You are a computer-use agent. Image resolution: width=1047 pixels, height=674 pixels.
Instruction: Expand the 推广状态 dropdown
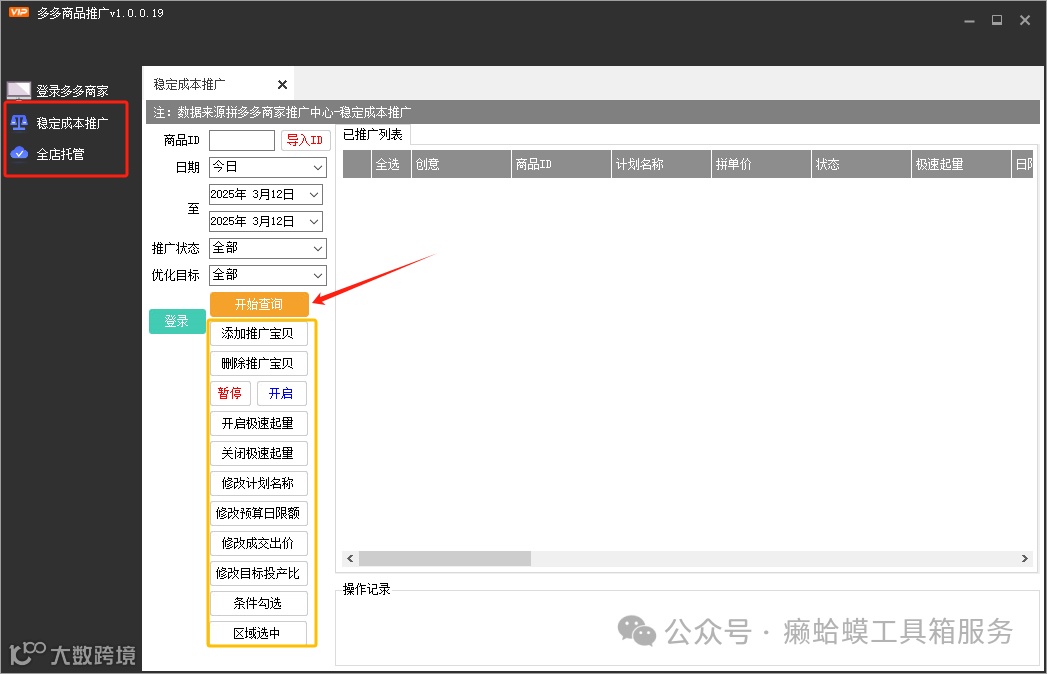268,248
